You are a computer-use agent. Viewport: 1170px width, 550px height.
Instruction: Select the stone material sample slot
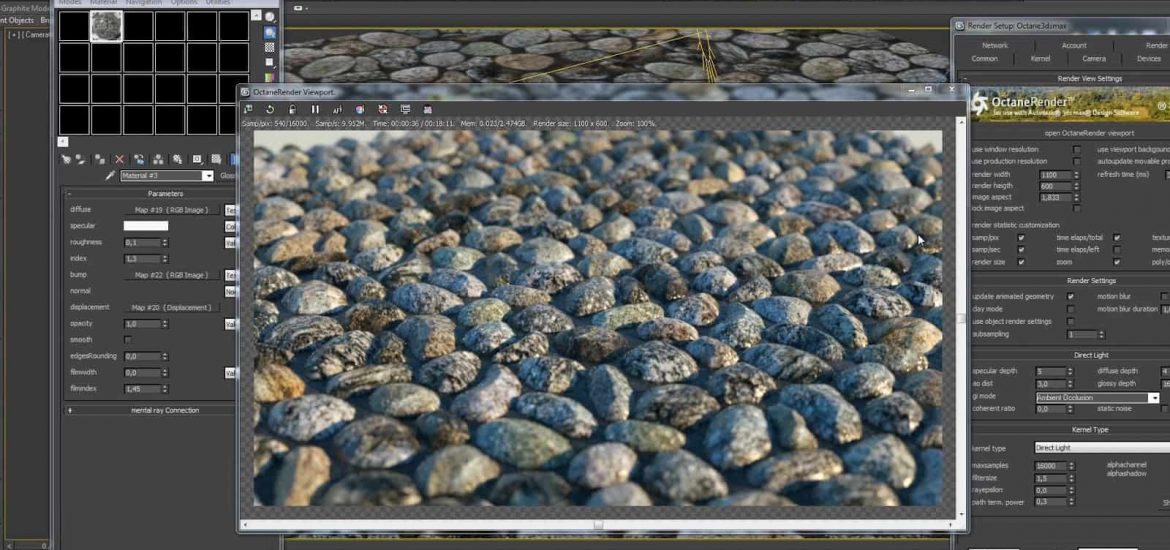click(x=106, y=26)
